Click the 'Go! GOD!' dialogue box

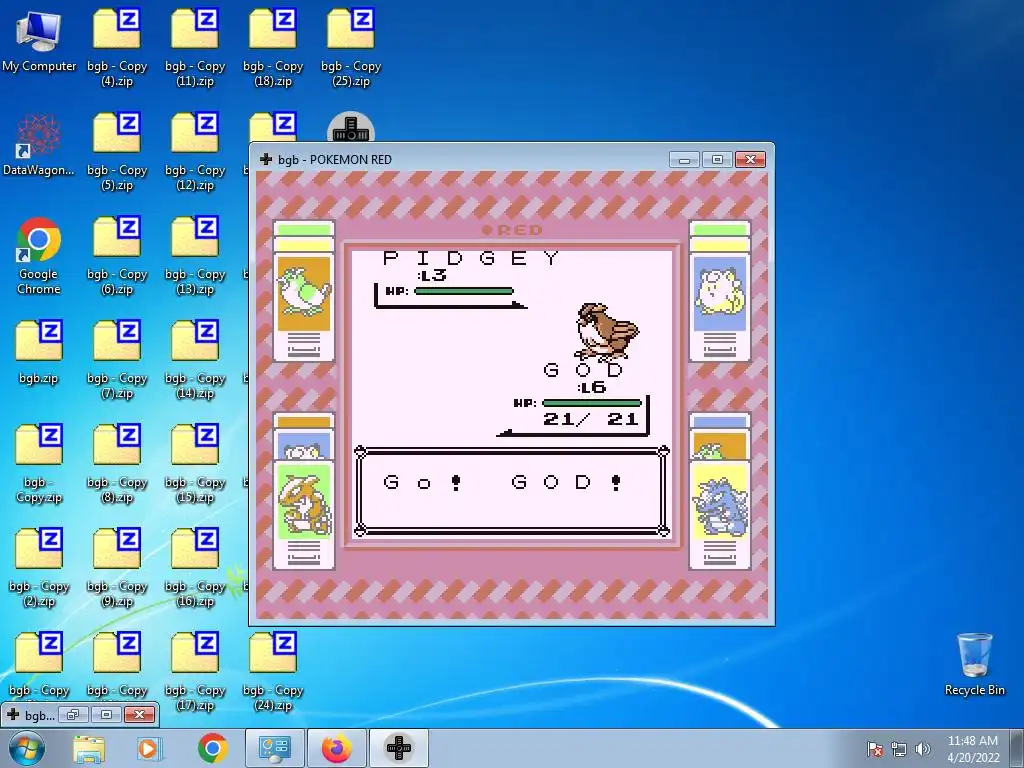[x=511, y=491]
